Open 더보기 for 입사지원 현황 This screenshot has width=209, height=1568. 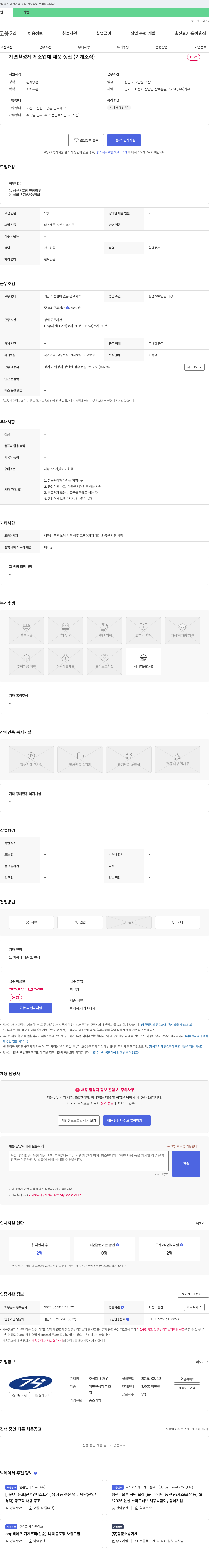[201, 1223]
